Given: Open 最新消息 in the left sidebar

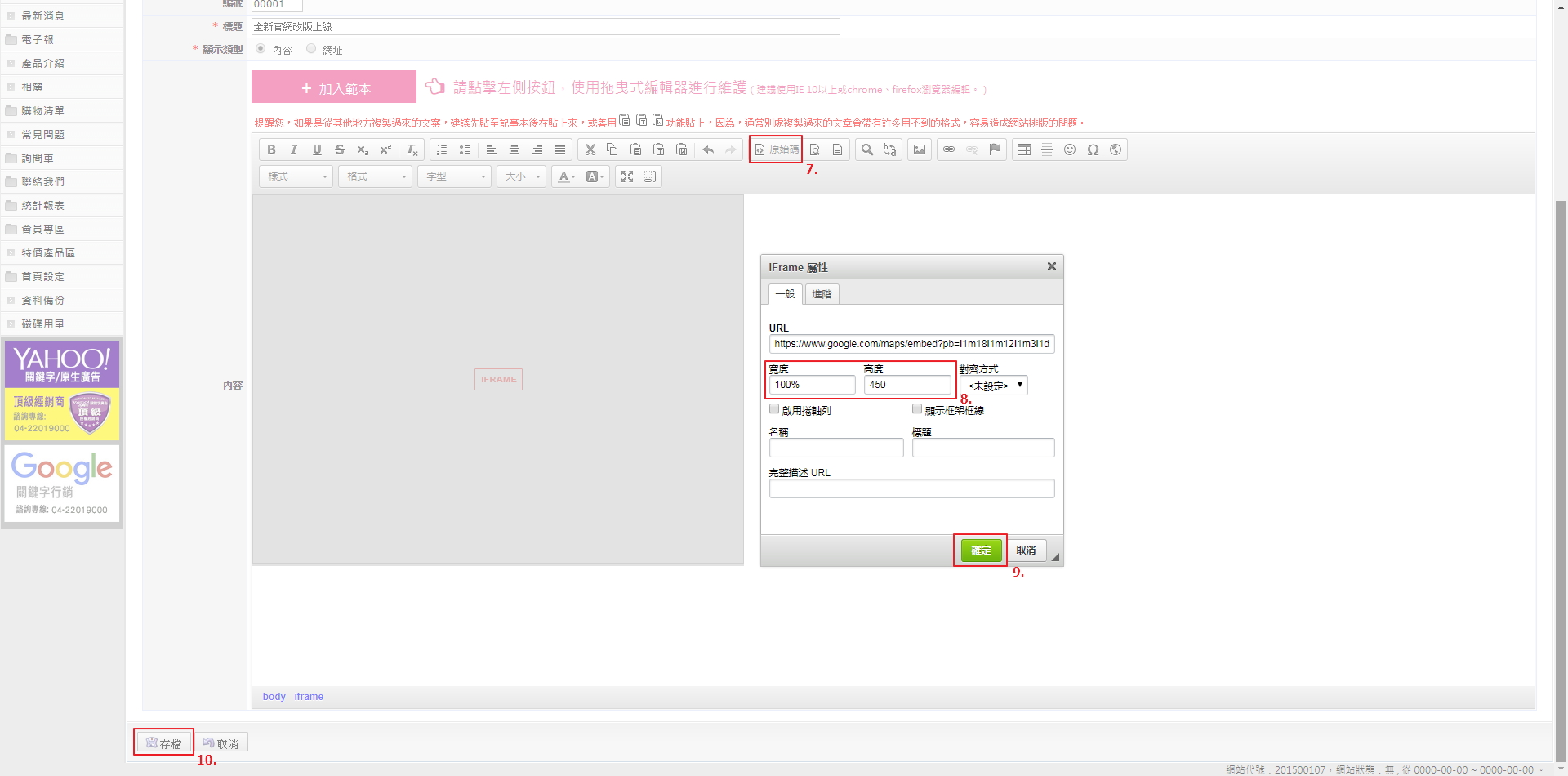Looking at the screenshot, I should 42,16.
